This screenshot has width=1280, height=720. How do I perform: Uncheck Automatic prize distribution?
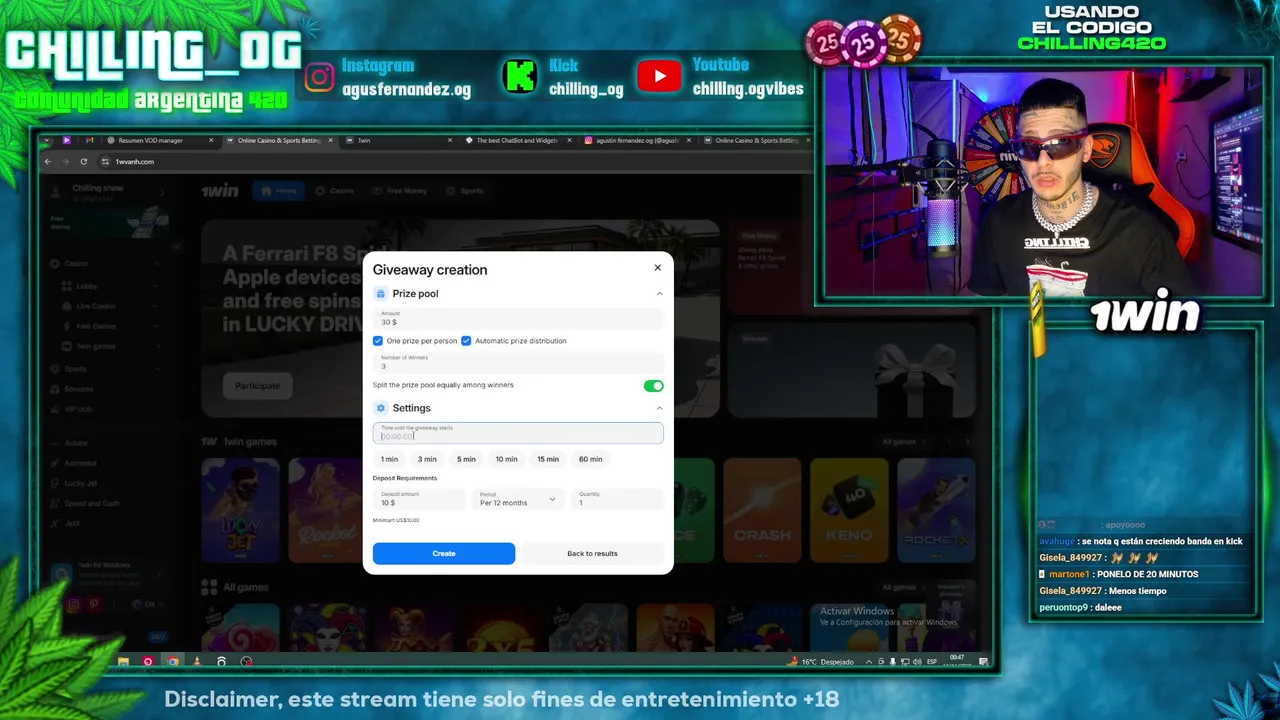[466, 341]
